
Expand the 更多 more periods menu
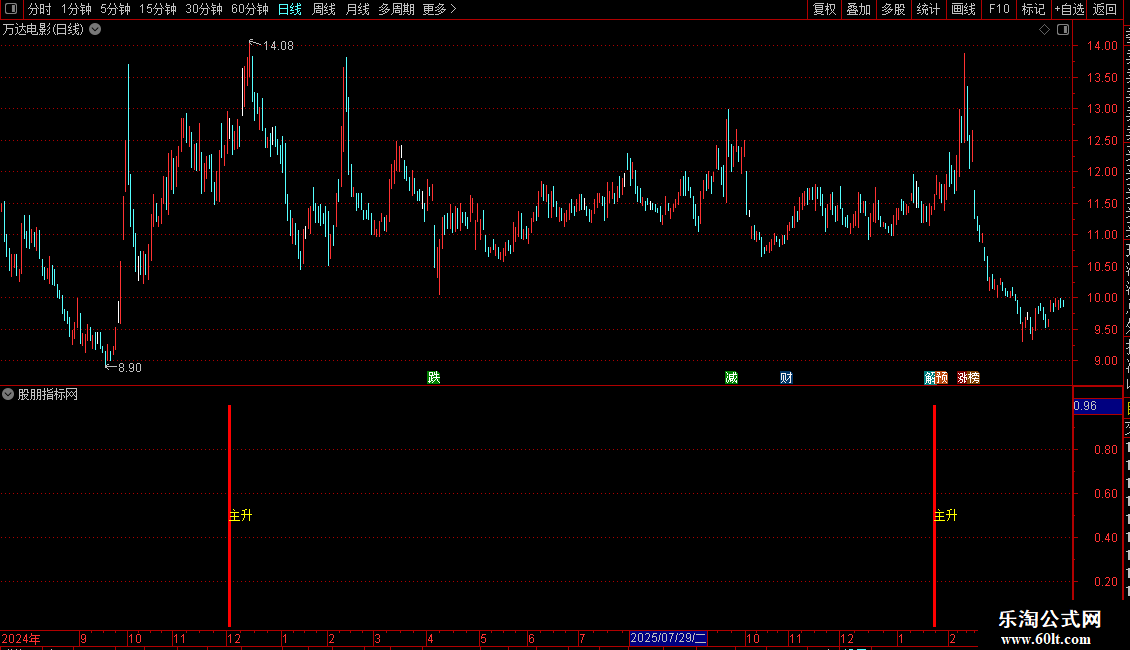[x=439, y=9]
